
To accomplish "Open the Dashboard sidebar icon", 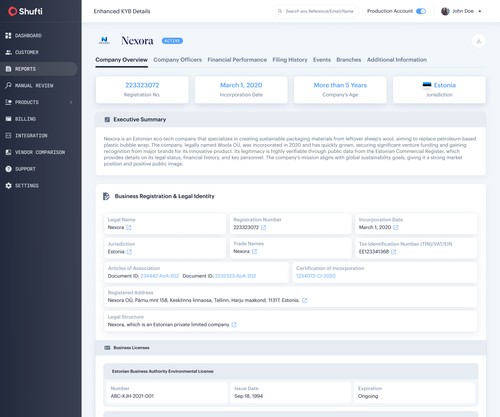I will tap(8, 35).
